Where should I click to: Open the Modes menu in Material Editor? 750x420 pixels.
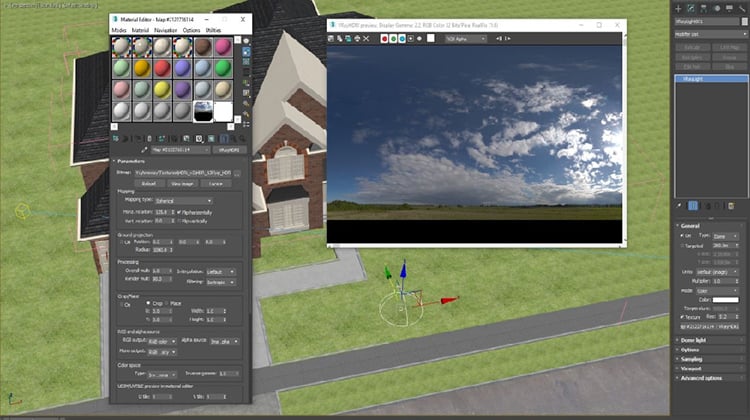119,30
